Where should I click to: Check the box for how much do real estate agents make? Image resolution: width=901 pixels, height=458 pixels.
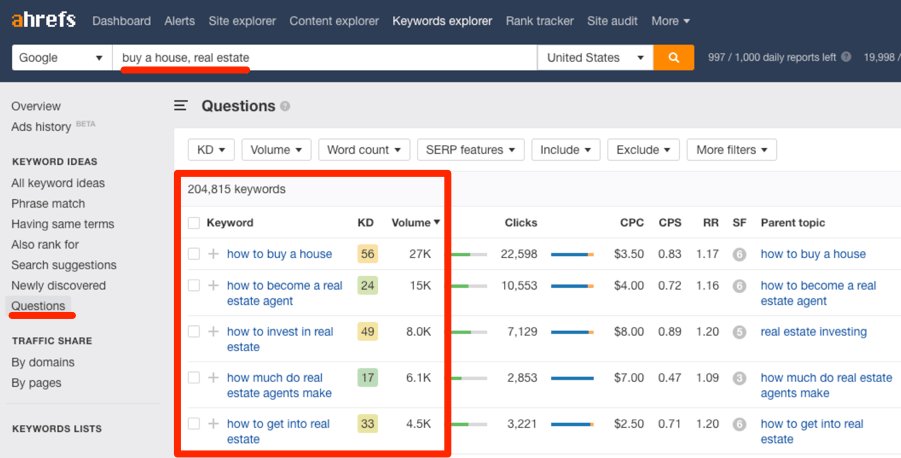click(x=194, y=378)
